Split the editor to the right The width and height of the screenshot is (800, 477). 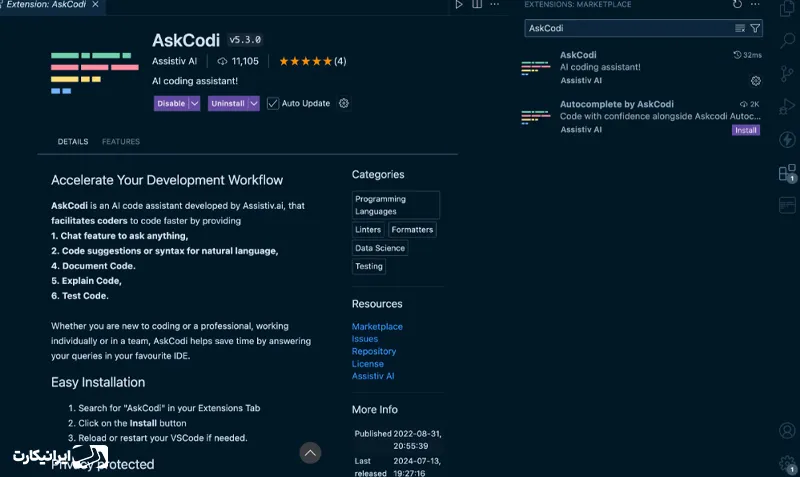pyautogui.click(x=477, y=5)
